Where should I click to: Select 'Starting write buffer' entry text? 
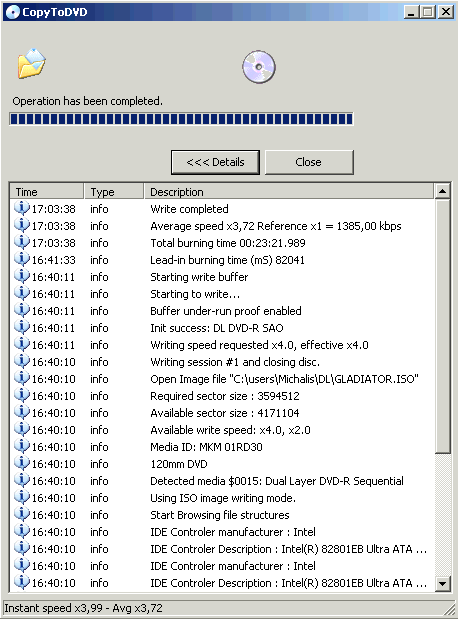coord(199,277)
